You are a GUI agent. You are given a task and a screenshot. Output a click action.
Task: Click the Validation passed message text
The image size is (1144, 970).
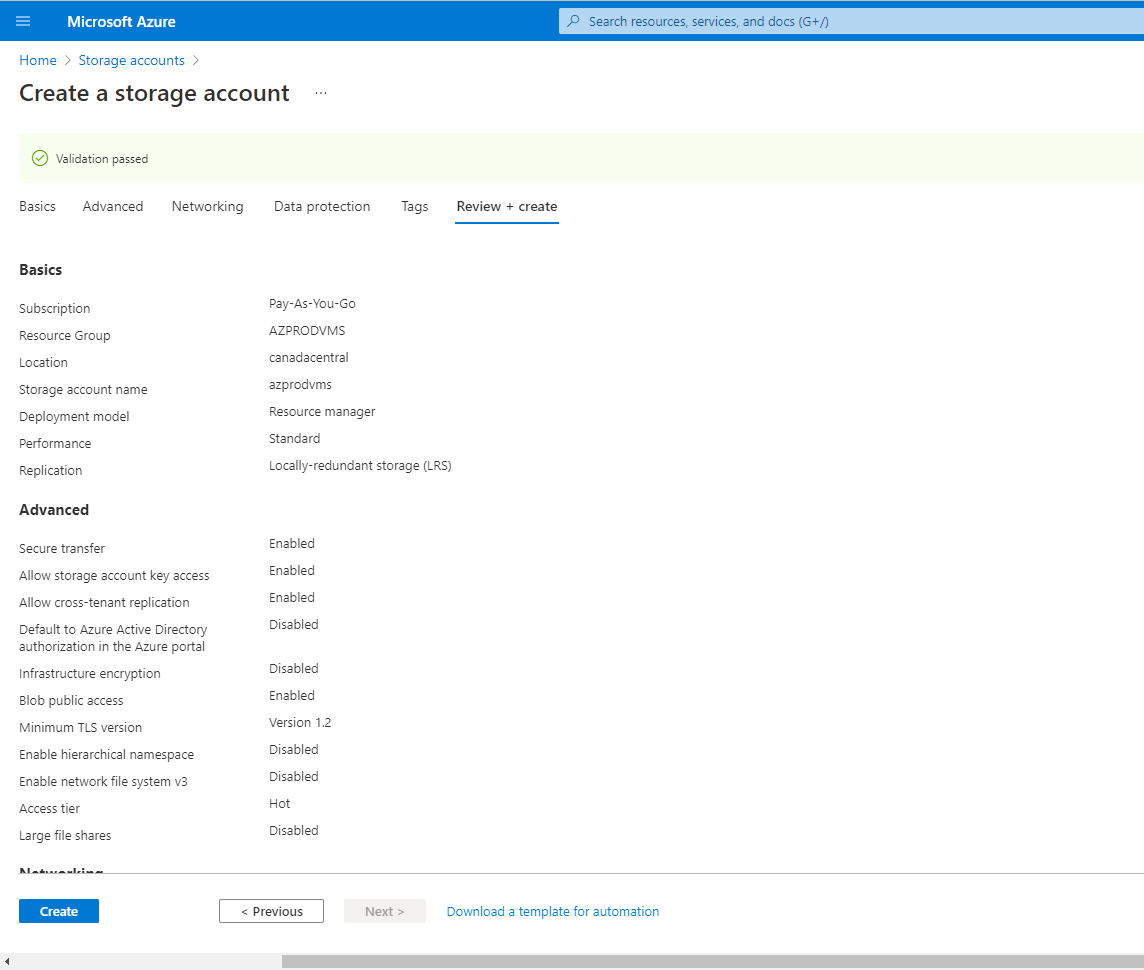[102, 159]
